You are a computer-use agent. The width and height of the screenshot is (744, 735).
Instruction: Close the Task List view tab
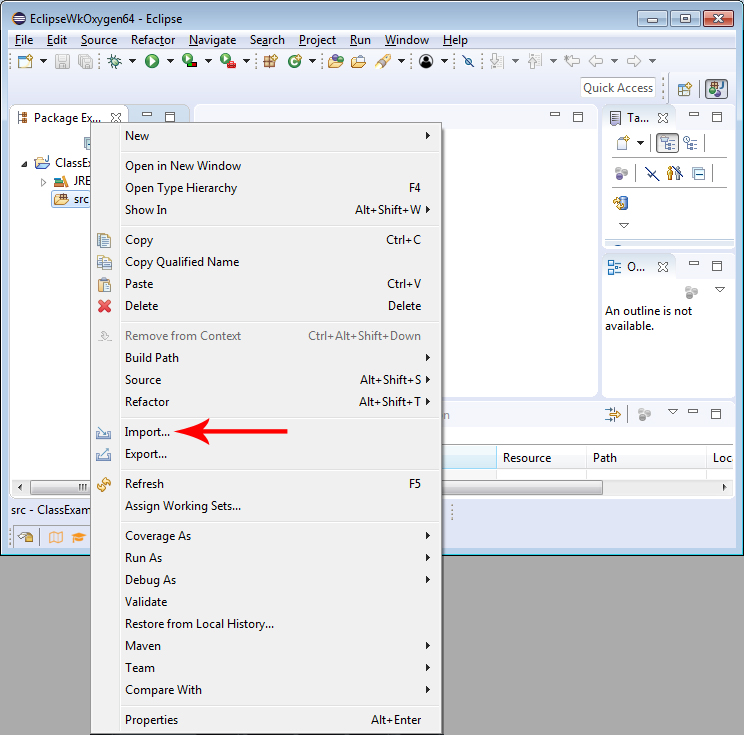(x=663, y=118)
